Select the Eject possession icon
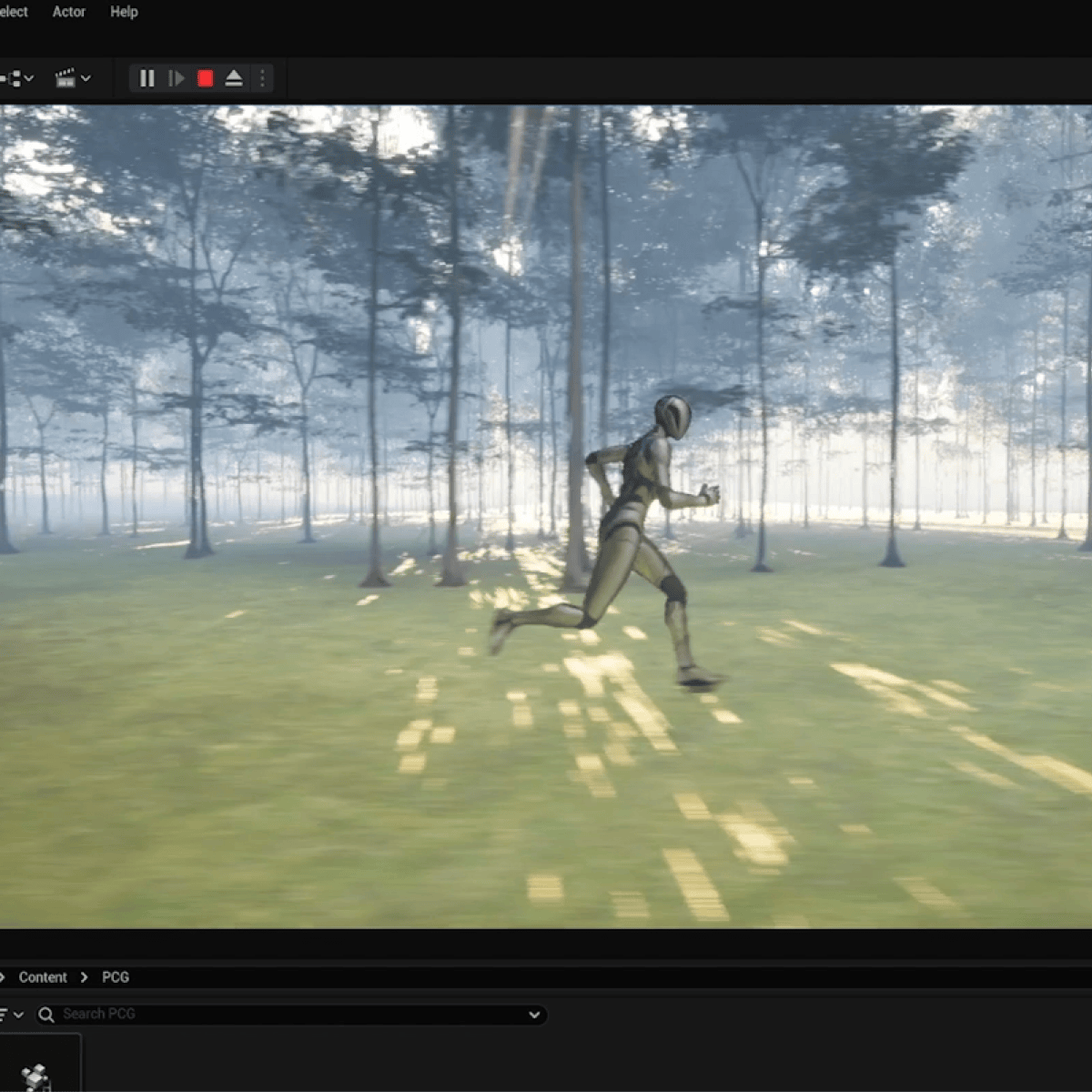This screenshot has height=1092, width=1092. click(x=234, y=78)
